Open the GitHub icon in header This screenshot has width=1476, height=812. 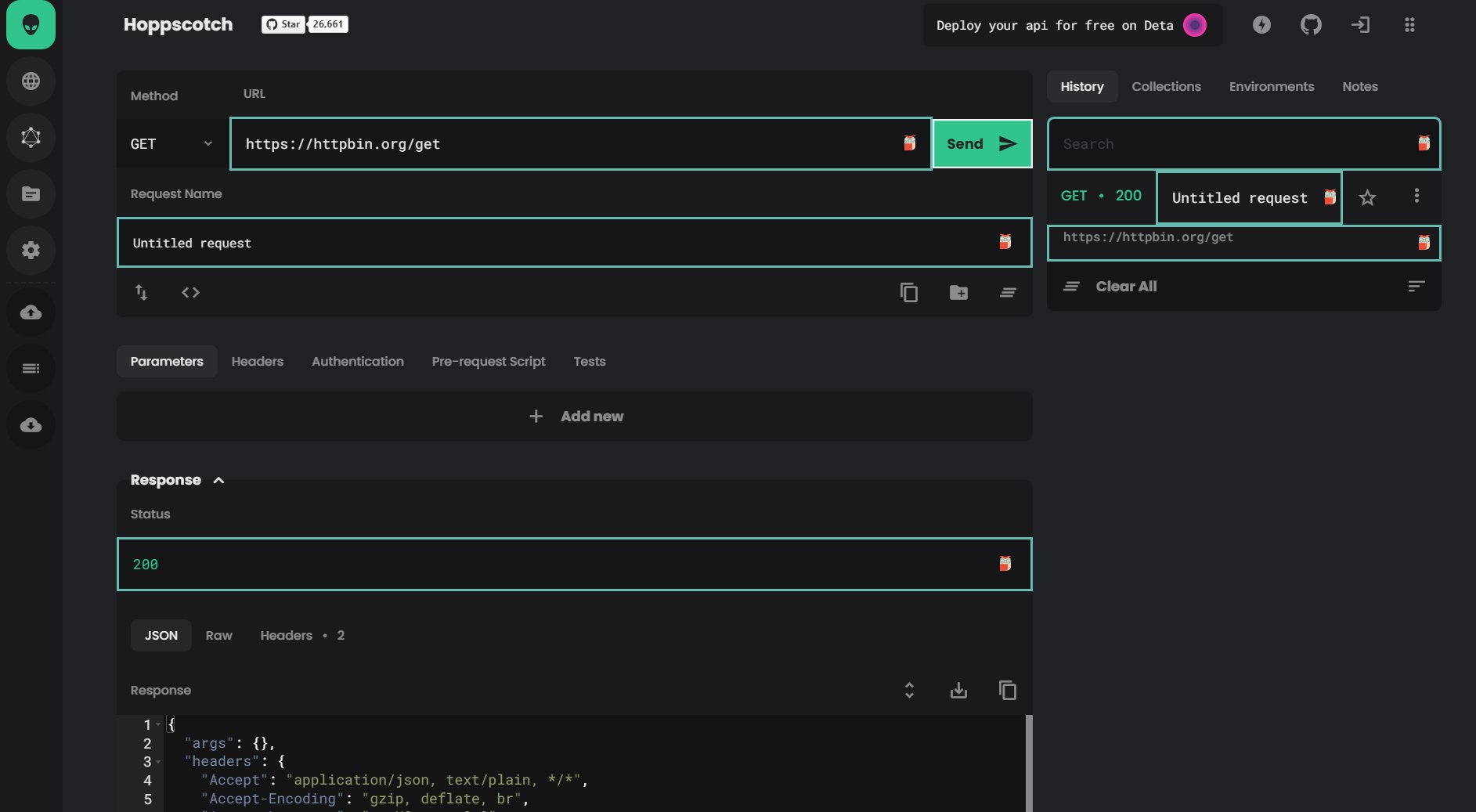[x=1311, y=24]
